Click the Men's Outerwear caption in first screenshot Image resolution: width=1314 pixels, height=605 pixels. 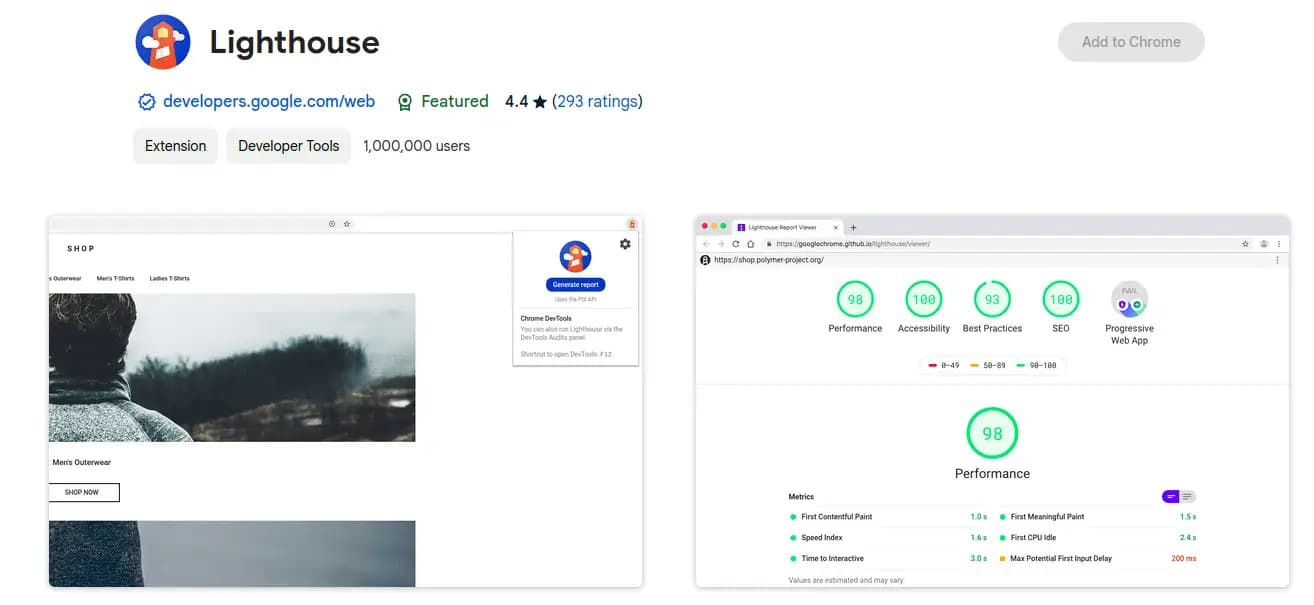tap(82, 463)
